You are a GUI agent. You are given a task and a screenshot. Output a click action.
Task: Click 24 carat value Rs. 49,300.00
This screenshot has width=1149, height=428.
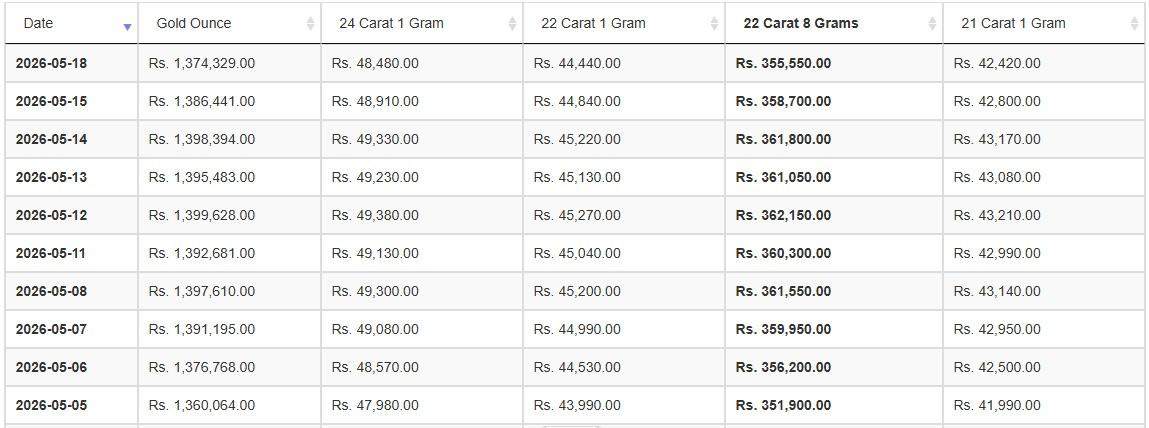375,292
